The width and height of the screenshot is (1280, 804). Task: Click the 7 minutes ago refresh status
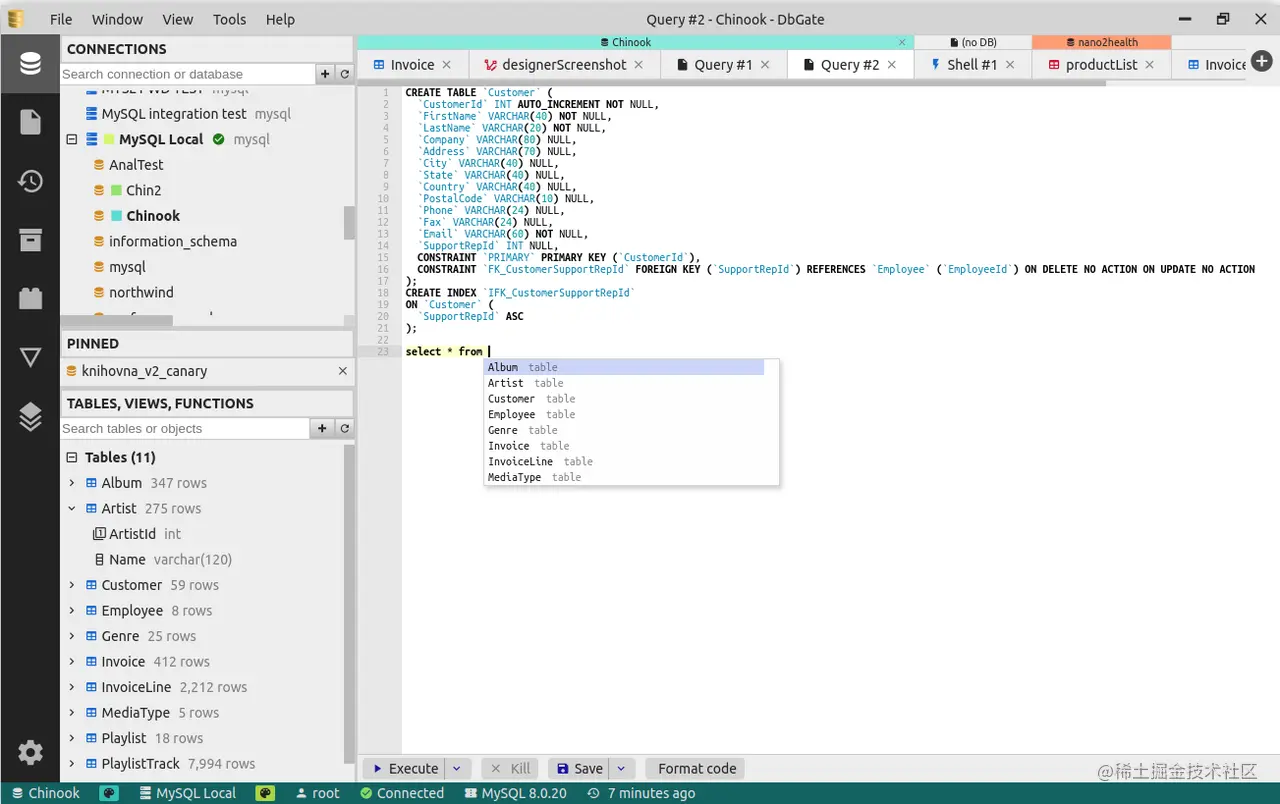(x=641, y=793)
